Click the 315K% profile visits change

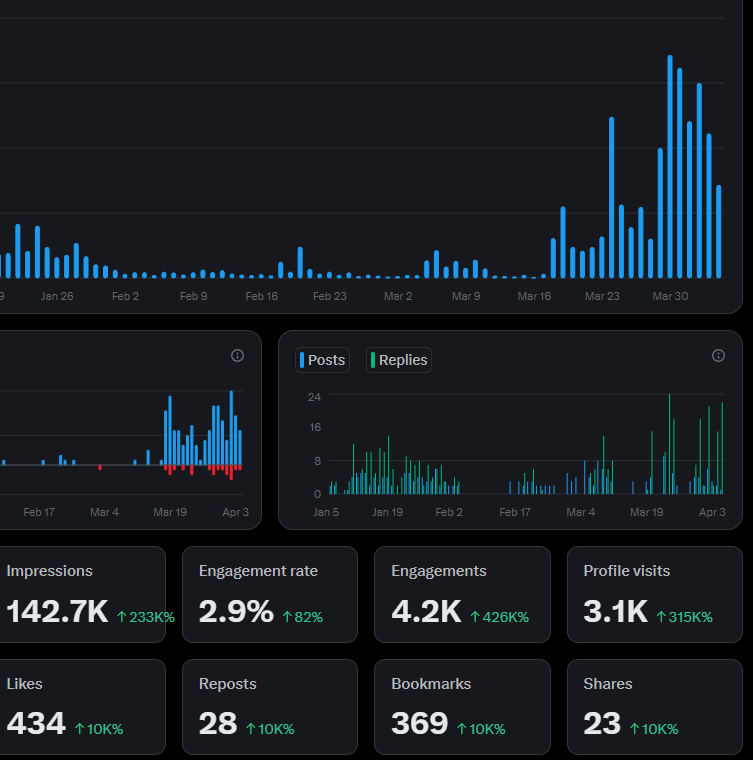pyautogui.click(x=685, y=617)
